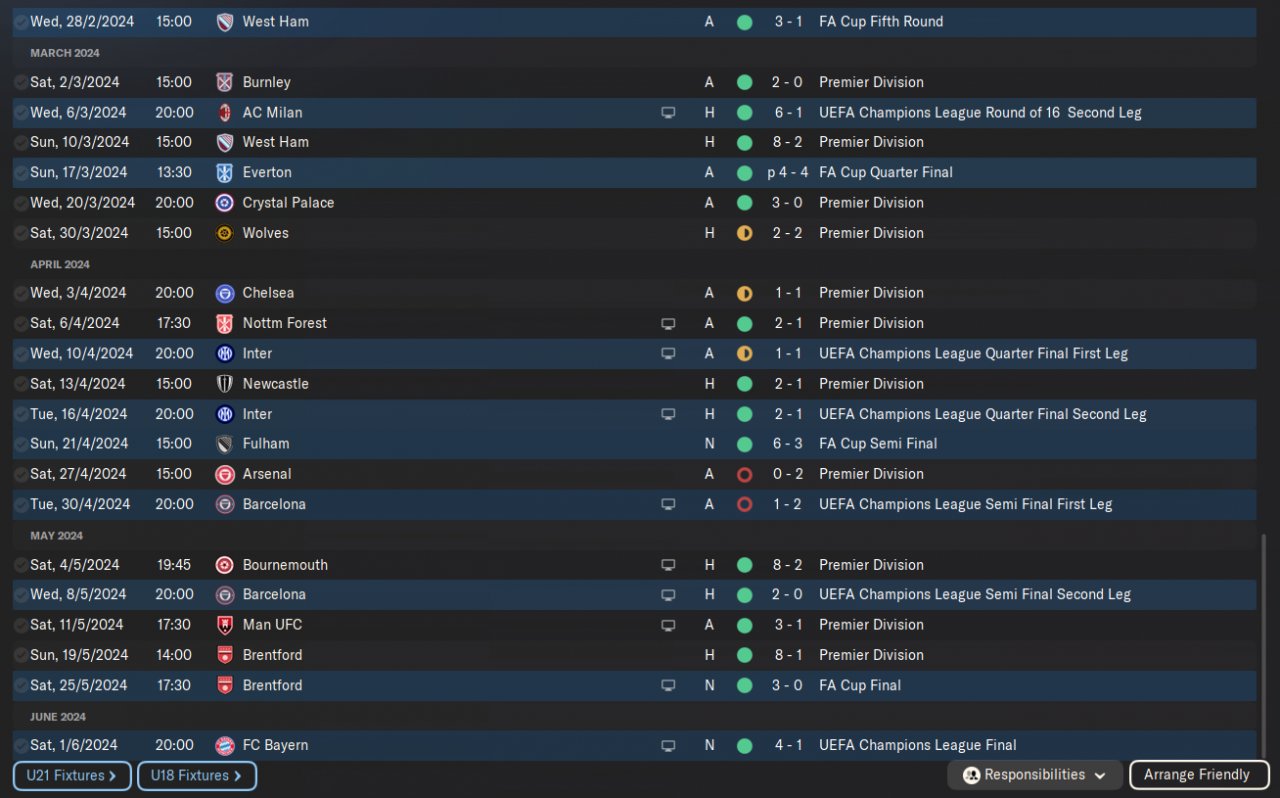
Task: Toggle the checkmark beside Sat, 2/3/2024 Burnley
Action: [21, 83]
